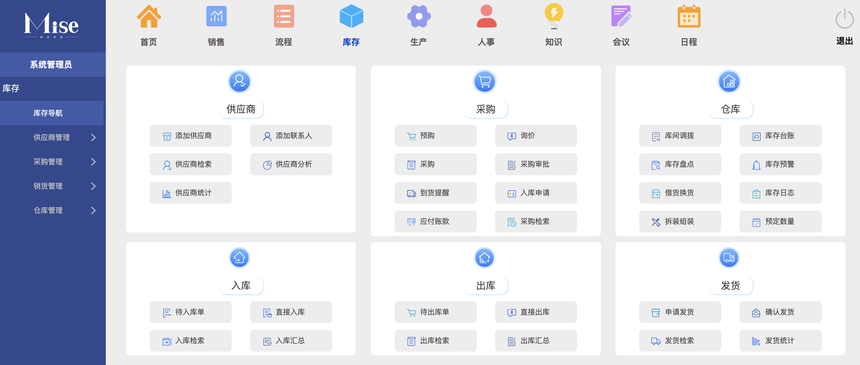Open the 会议 meeting note icon
The image size is (860, 365).
point(621,16)
